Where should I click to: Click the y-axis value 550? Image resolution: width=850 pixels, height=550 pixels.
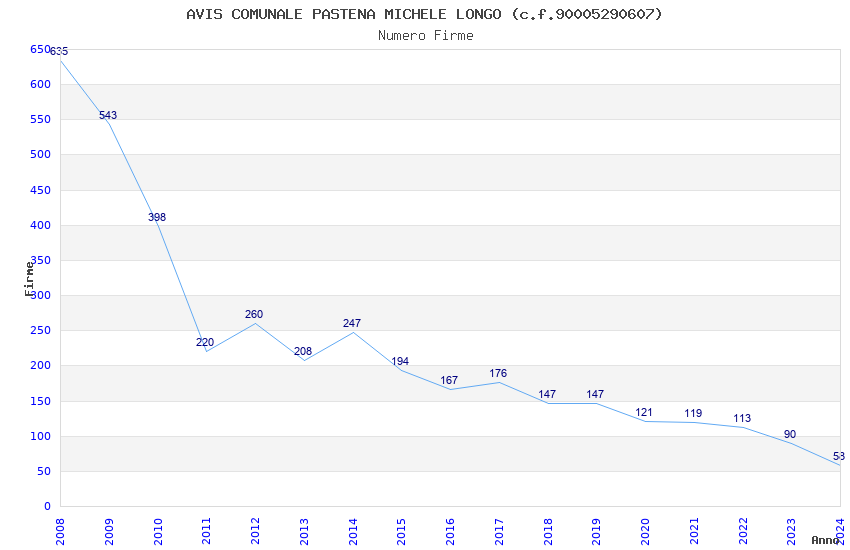pos(40,119)
